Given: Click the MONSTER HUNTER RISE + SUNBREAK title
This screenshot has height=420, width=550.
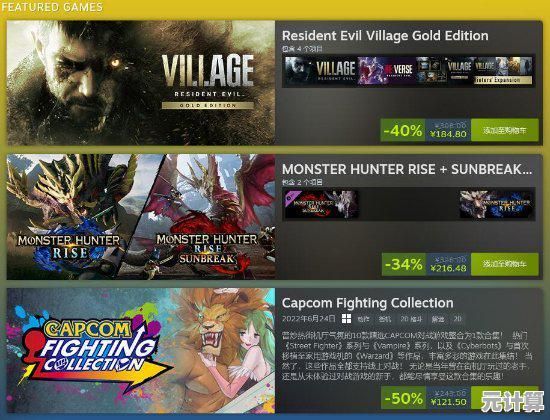Looking at the screenshot, I should tap(407, 169).
